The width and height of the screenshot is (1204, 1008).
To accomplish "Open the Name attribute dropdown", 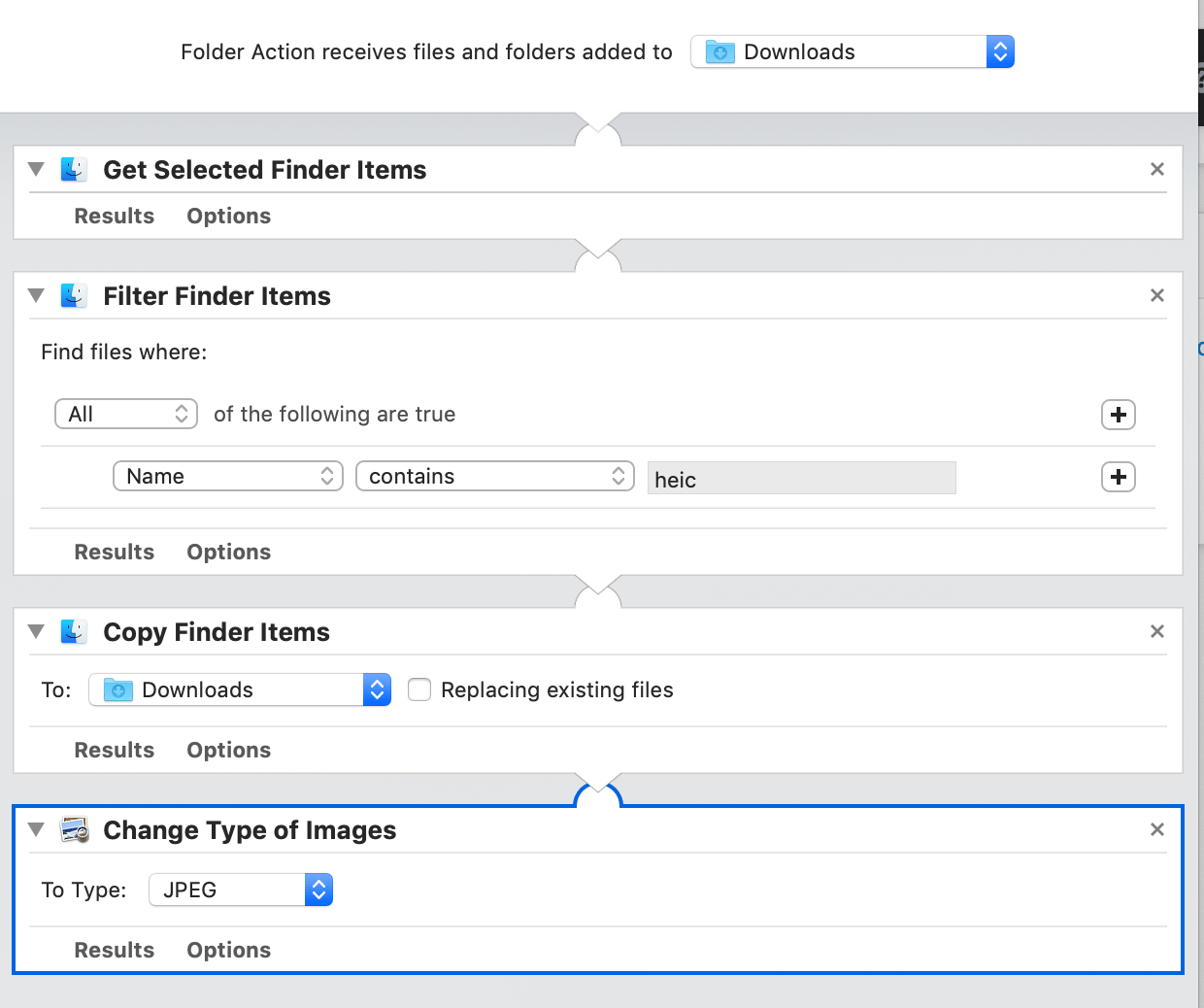I will (227, 476).
